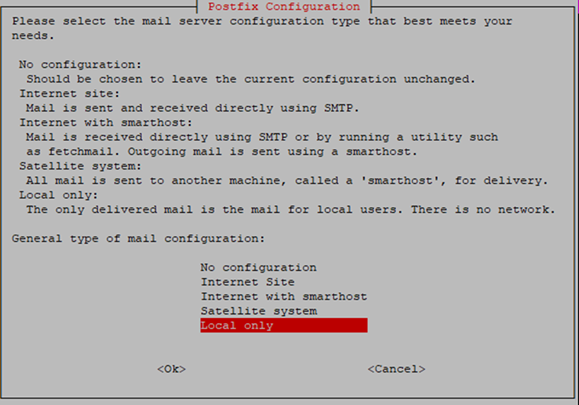Select the No configuration list option
The height and width of the screenshot is (405, 579).
click(x=258, y=267)
